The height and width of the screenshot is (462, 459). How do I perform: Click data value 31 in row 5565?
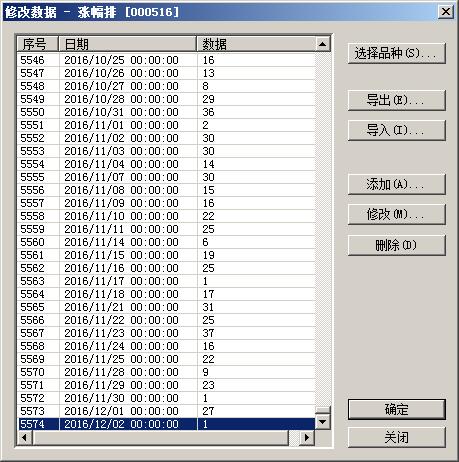click(208, 307)
